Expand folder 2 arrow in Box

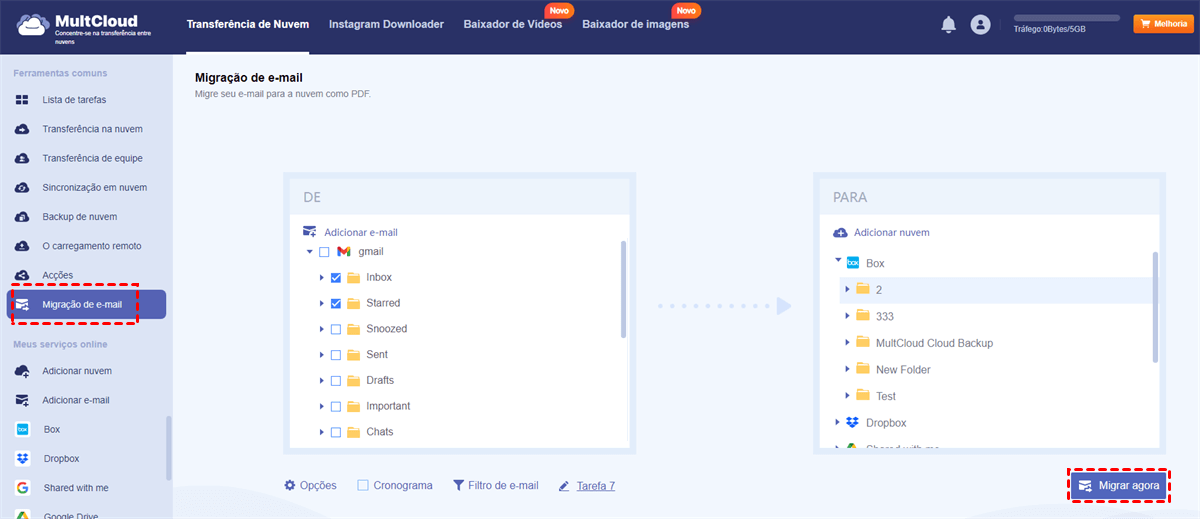[x=847, y=289]
